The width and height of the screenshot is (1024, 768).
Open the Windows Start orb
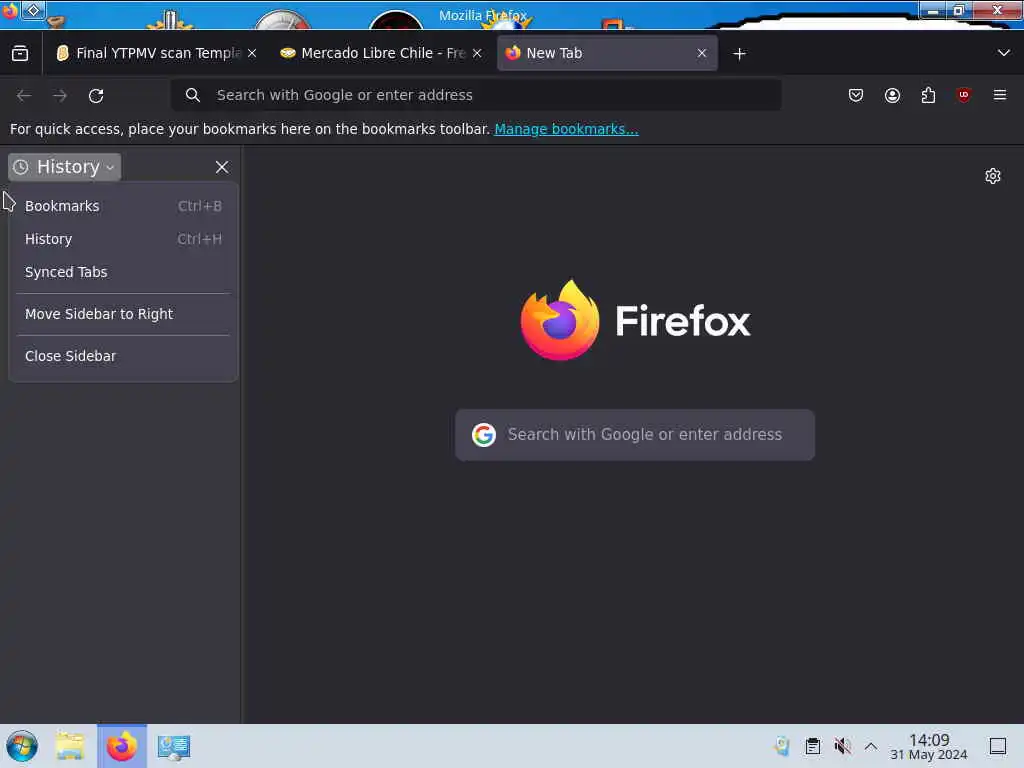click(22, 746)
